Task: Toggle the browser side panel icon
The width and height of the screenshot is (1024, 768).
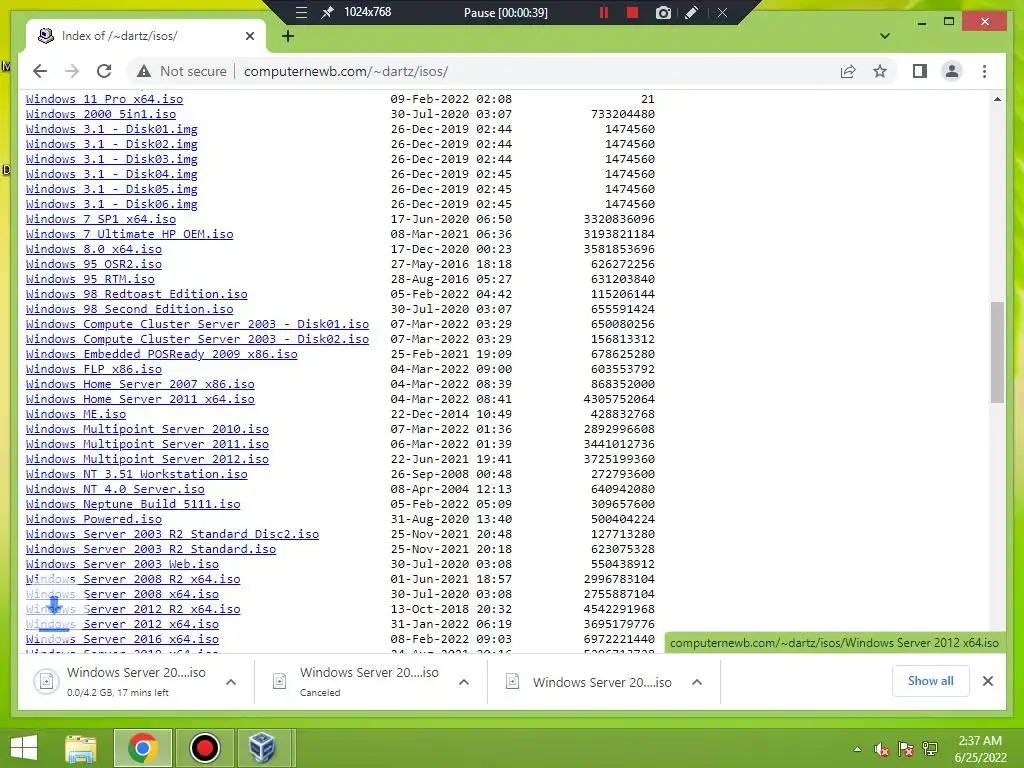Action: point(920,71)
